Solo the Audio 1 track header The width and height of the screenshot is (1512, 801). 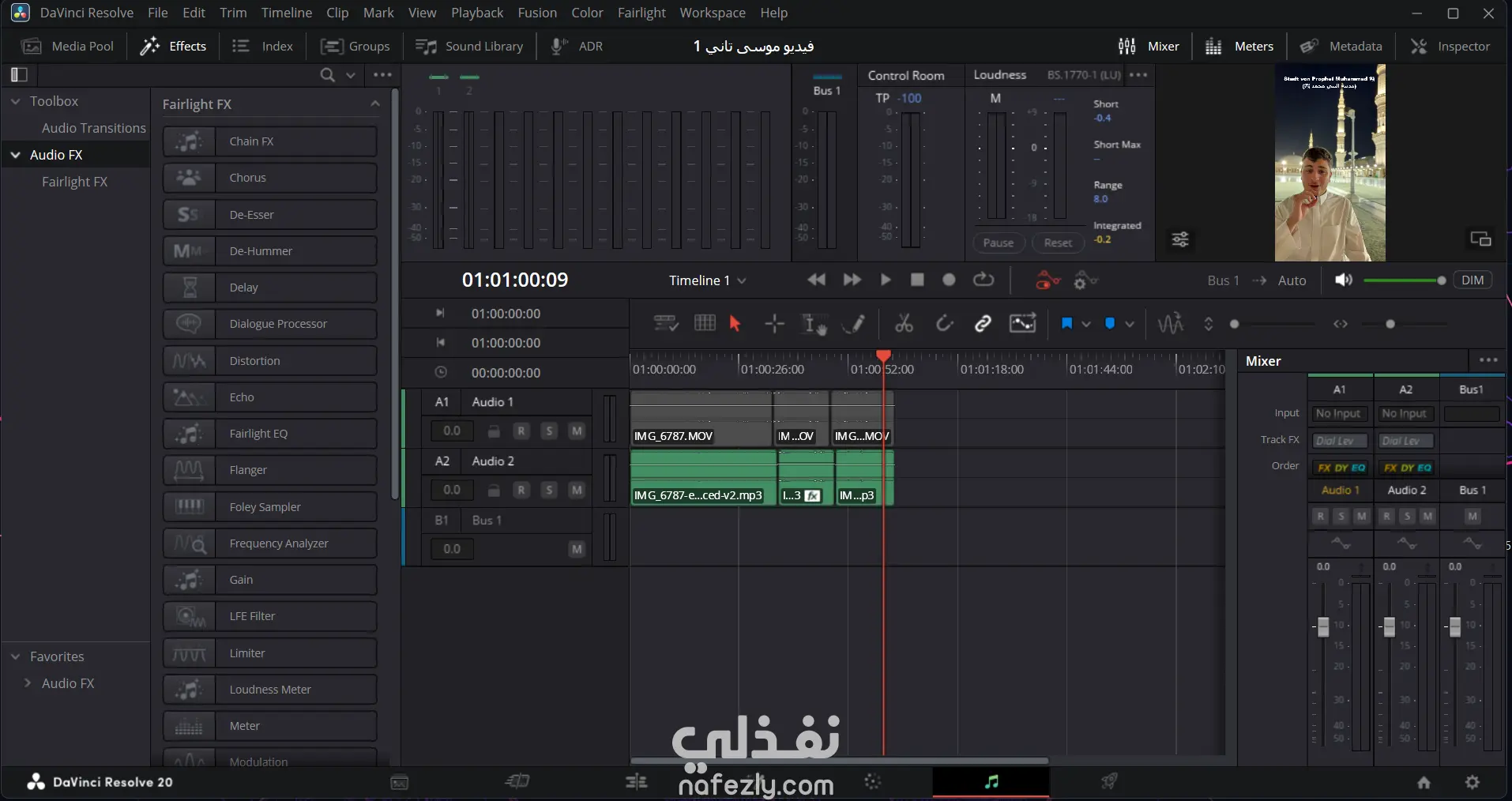550,431
